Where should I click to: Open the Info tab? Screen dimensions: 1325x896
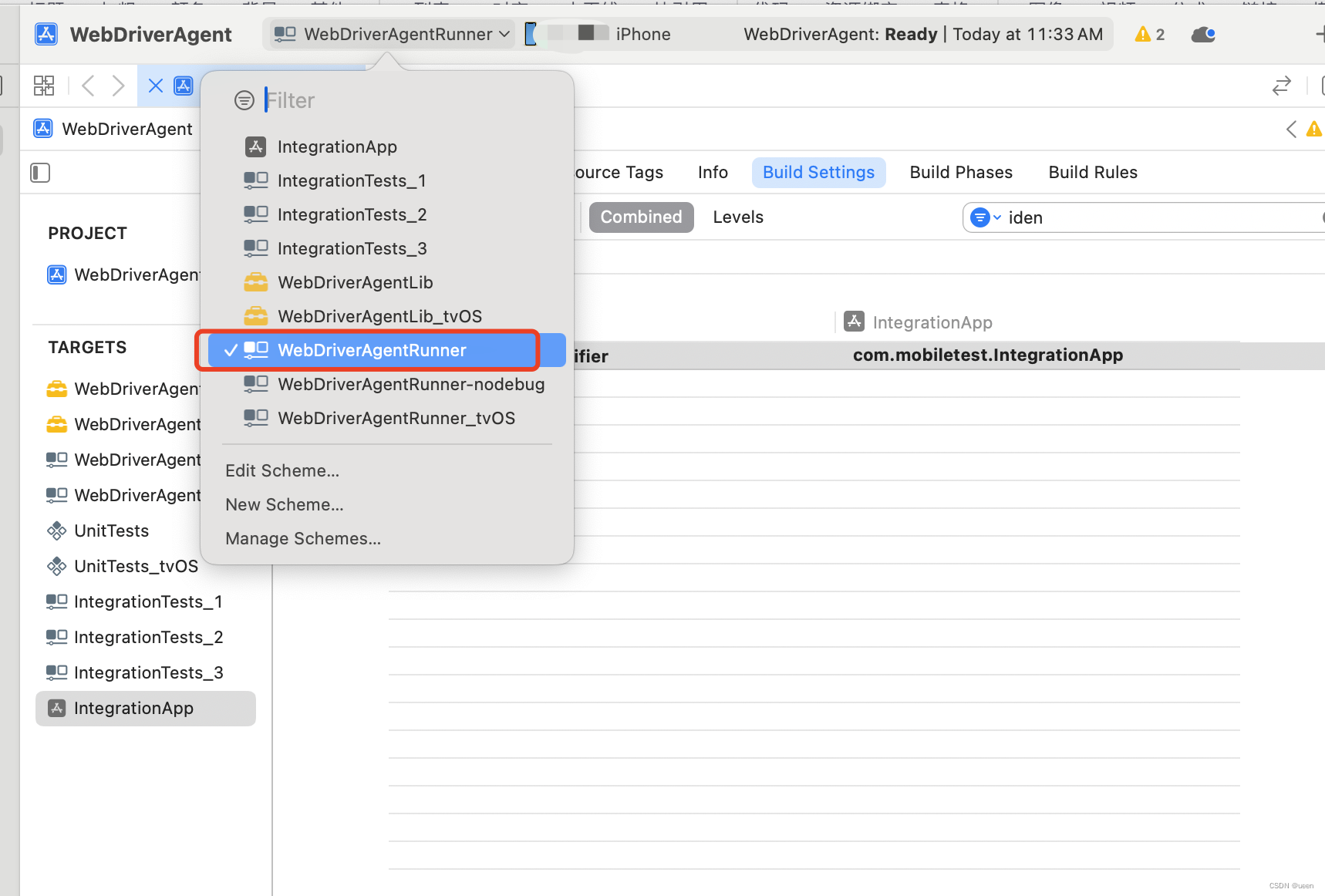(712, 172)
